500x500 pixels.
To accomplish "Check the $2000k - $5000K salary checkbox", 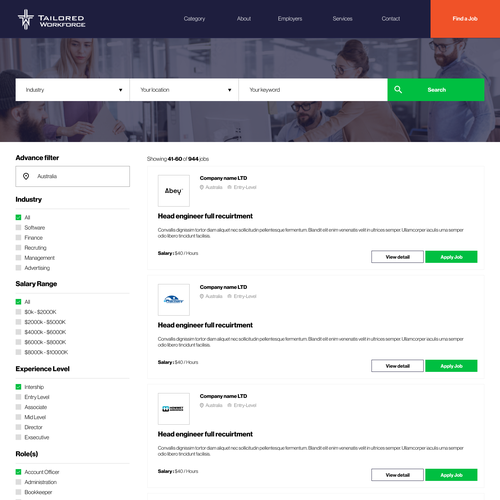I will 18,322.
